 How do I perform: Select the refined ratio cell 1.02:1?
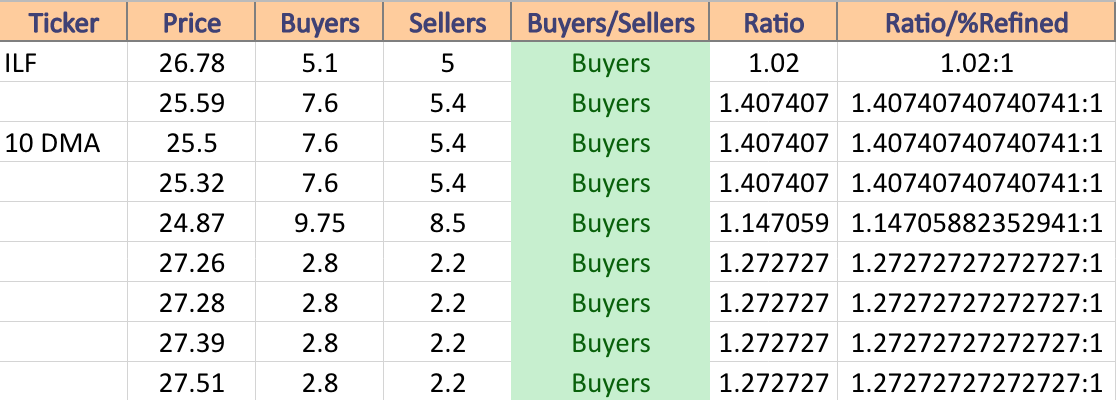(x=976, y=62)
